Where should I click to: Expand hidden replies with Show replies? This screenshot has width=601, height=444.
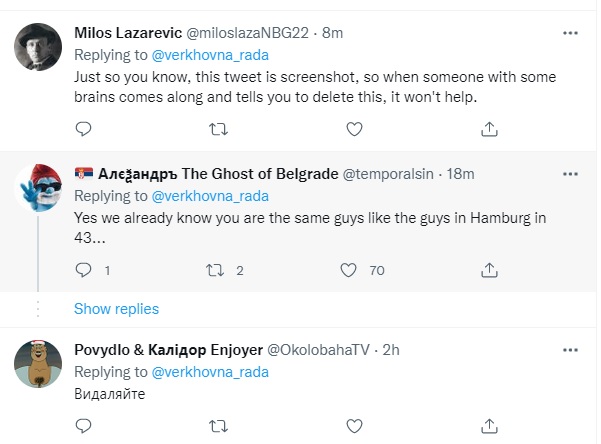click(116, 308)
